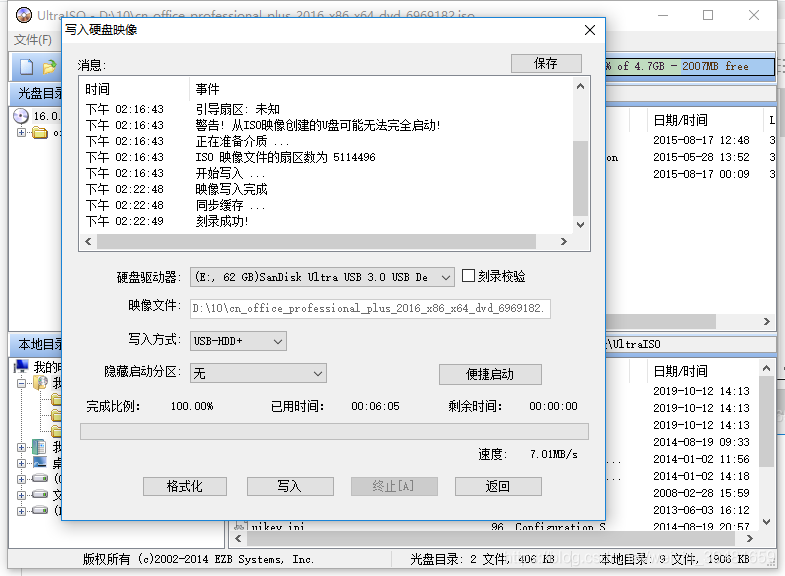Image resolution: width=785 pixels, height=576 pixels.
Task: Click the 便捷启动 button
Action: click(490, 374)
